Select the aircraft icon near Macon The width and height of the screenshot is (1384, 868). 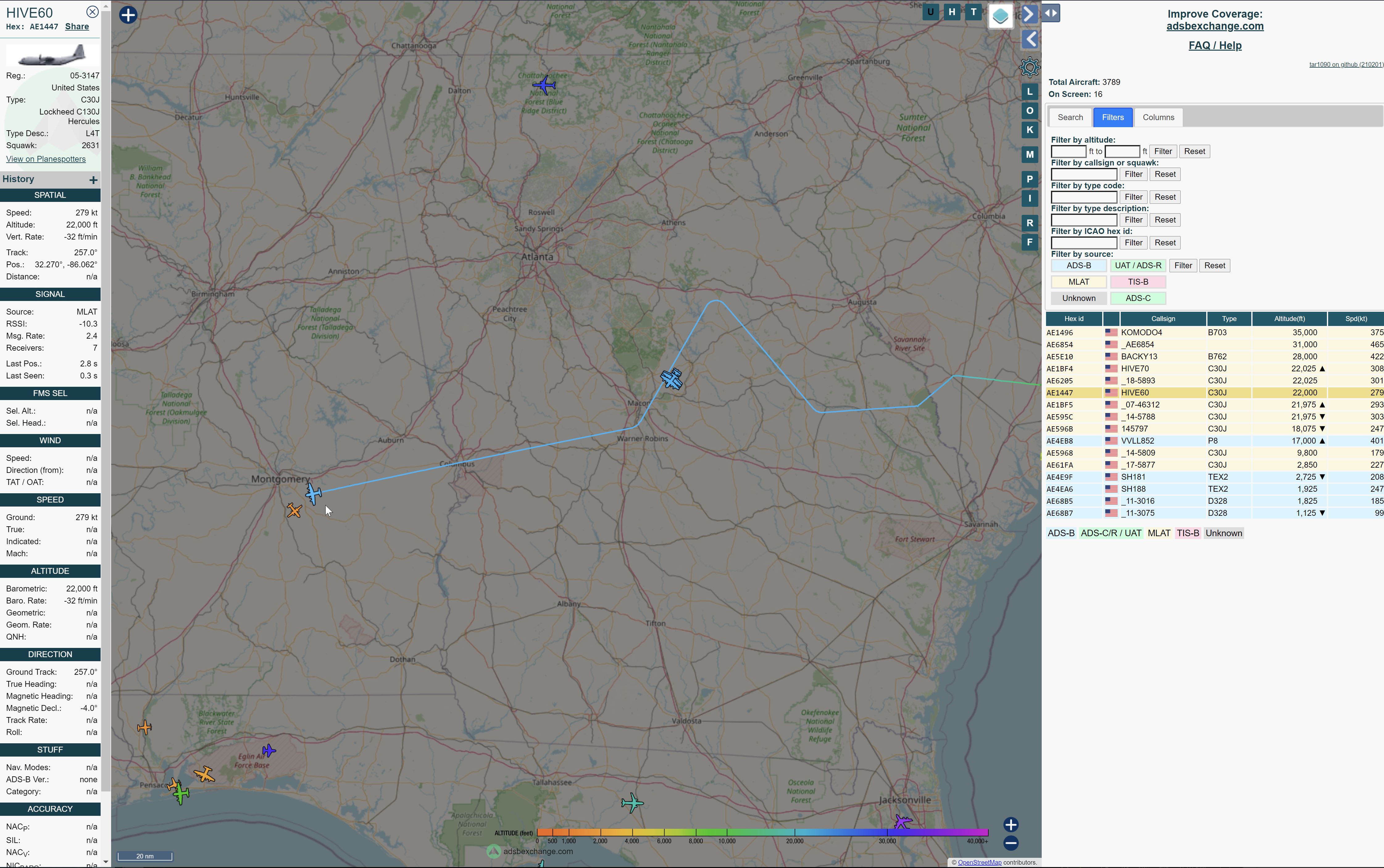[x=671, y=379]
